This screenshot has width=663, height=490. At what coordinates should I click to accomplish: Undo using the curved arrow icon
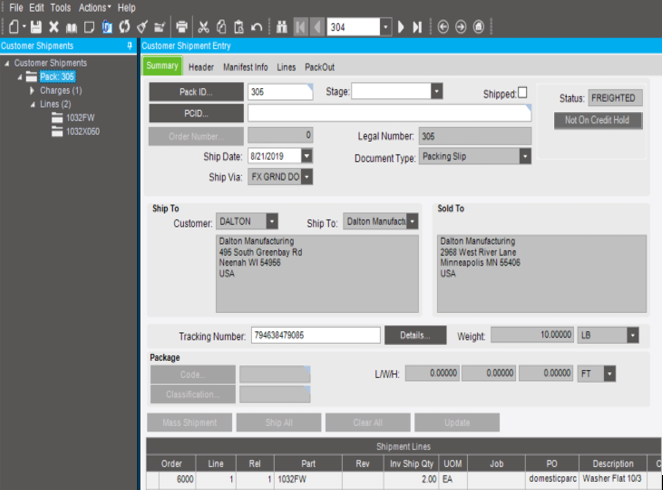pos(257,27)
